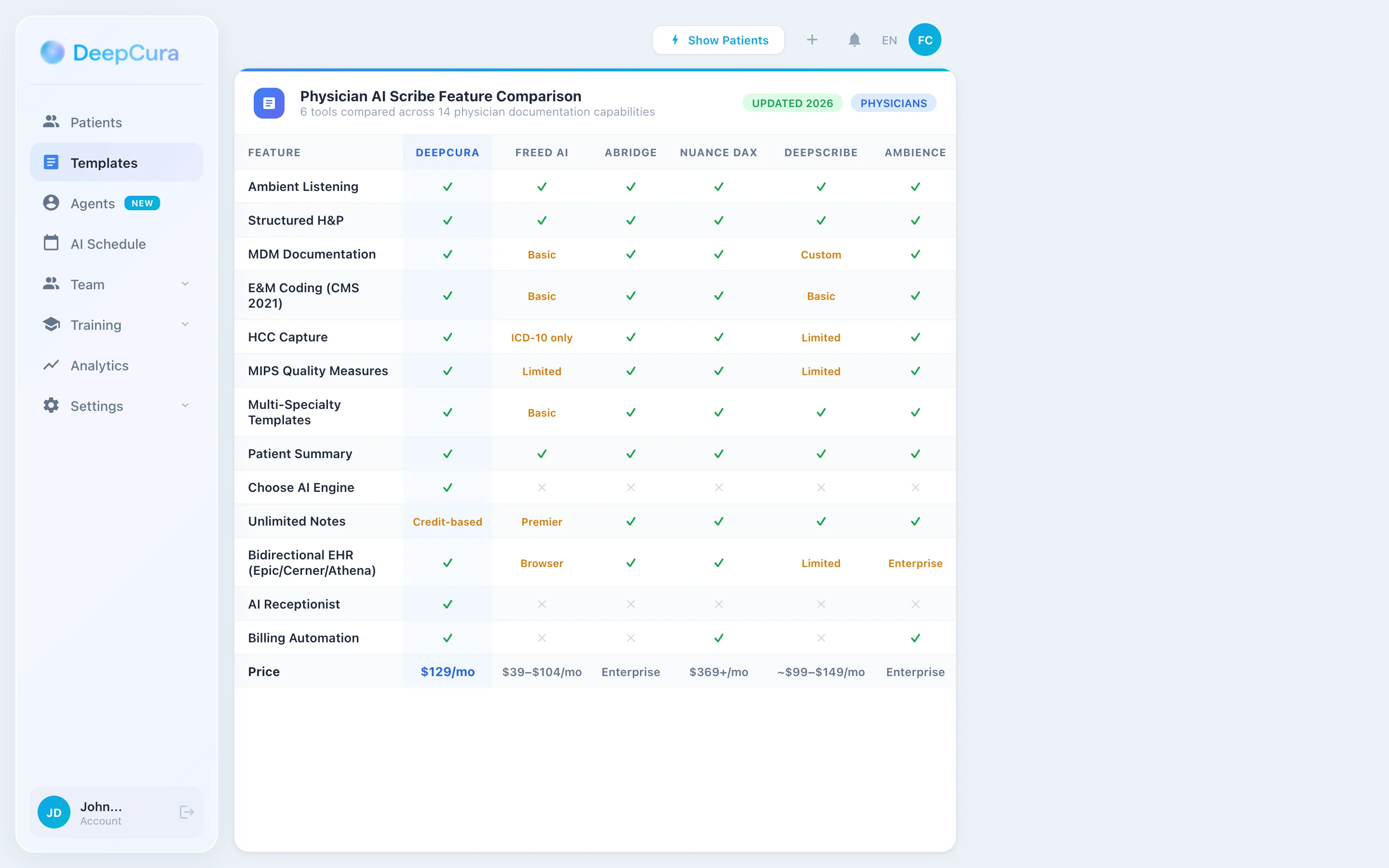Image resolution: width=1389 pixels, height=868 pixels.
Task: Click the UPDATED 2026 badge
Action: (x=792, y=103)
